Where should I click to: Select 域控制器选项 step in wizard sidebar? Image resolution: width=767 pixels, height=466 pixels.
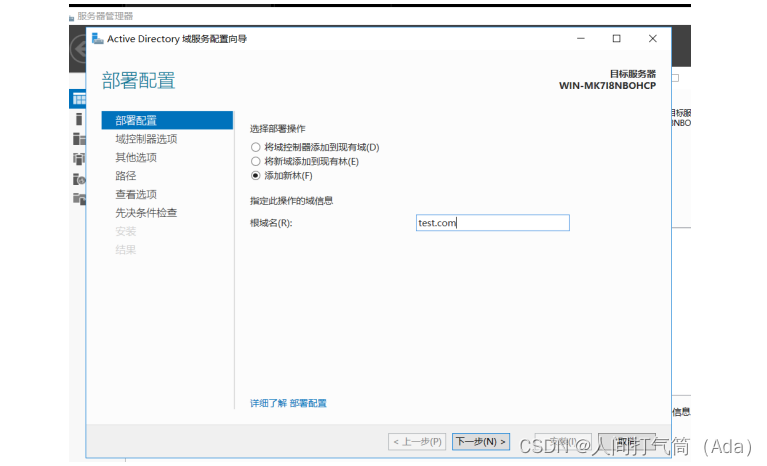tap(146, 139)
